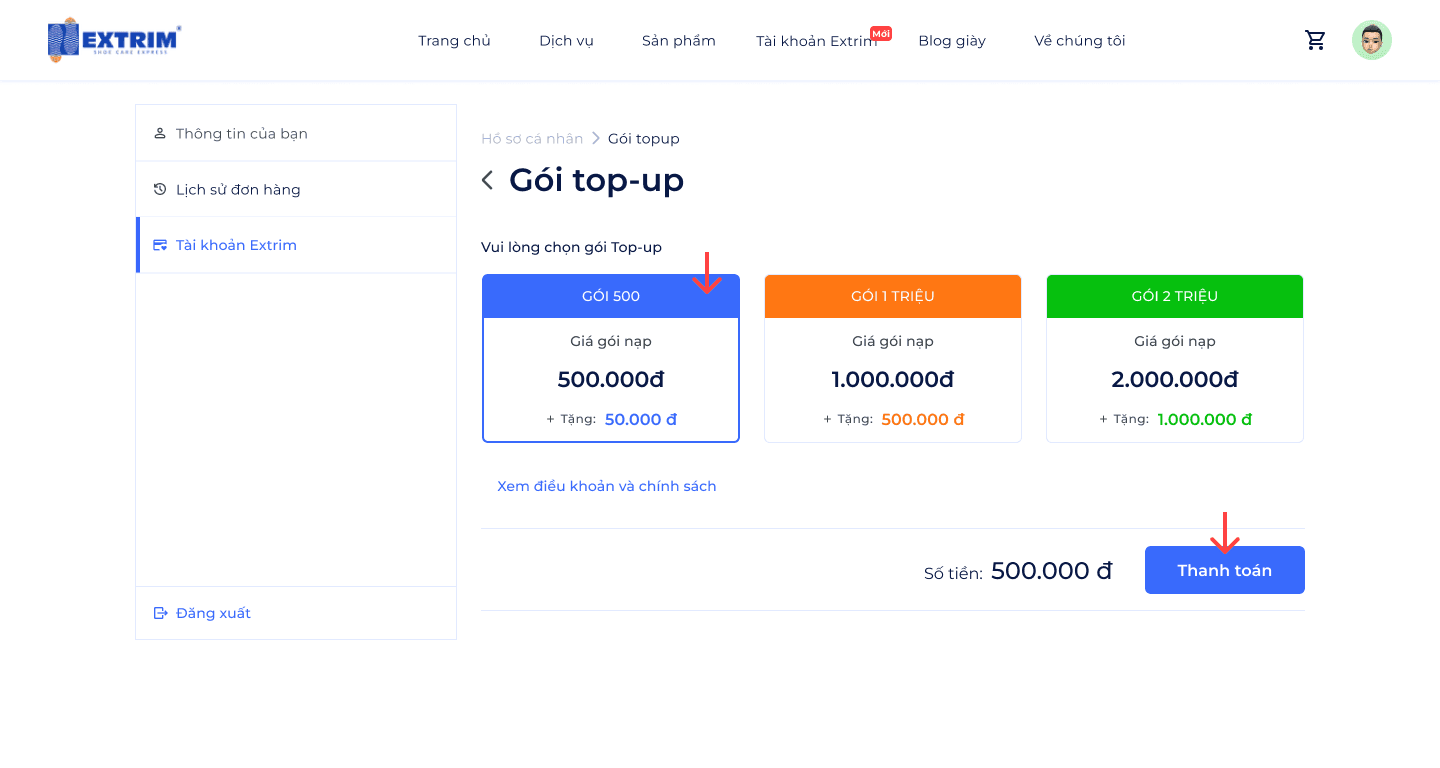Click the Thanh toán button

pos(1225,570)
